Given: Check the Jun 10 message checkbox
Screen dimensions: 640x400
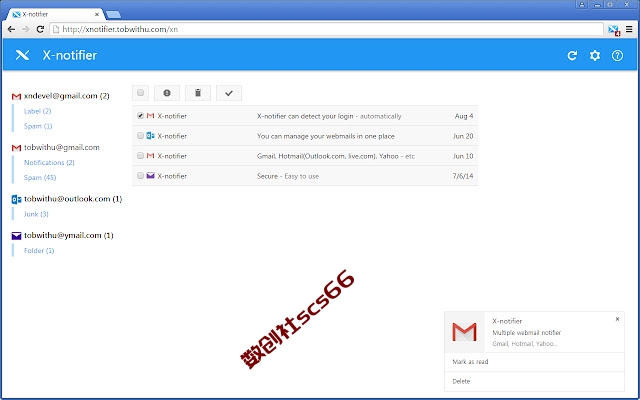Looking at the screenshot, I should [140, 156].
